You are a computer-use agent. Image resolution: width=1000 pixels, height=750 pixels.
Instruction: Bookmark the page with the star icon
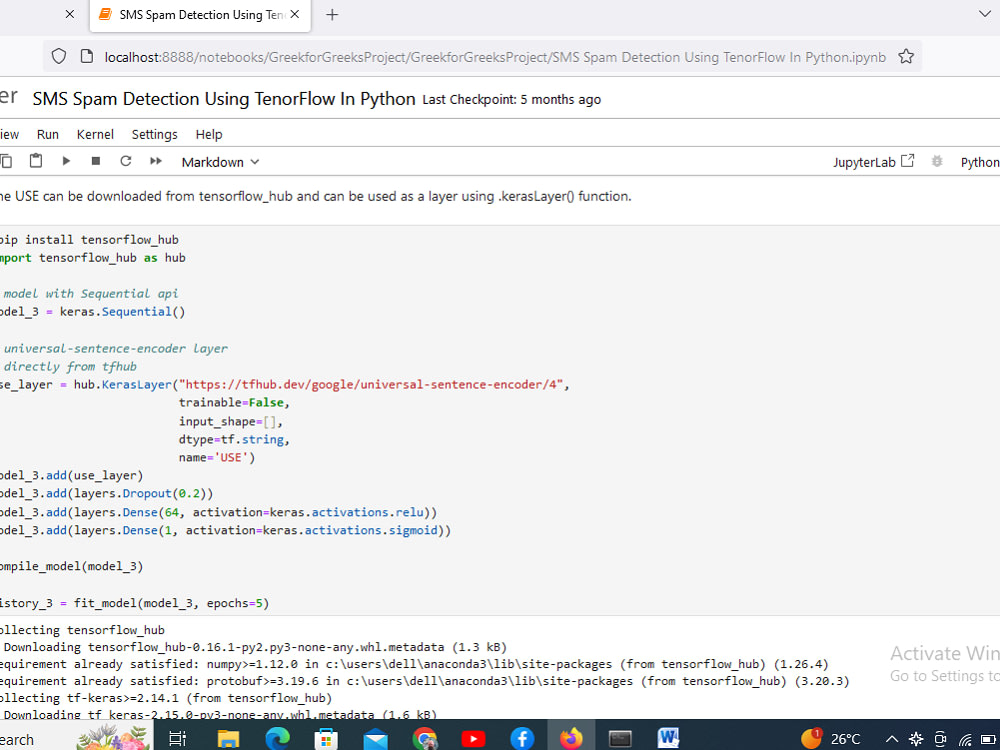(x=906, y=57)
